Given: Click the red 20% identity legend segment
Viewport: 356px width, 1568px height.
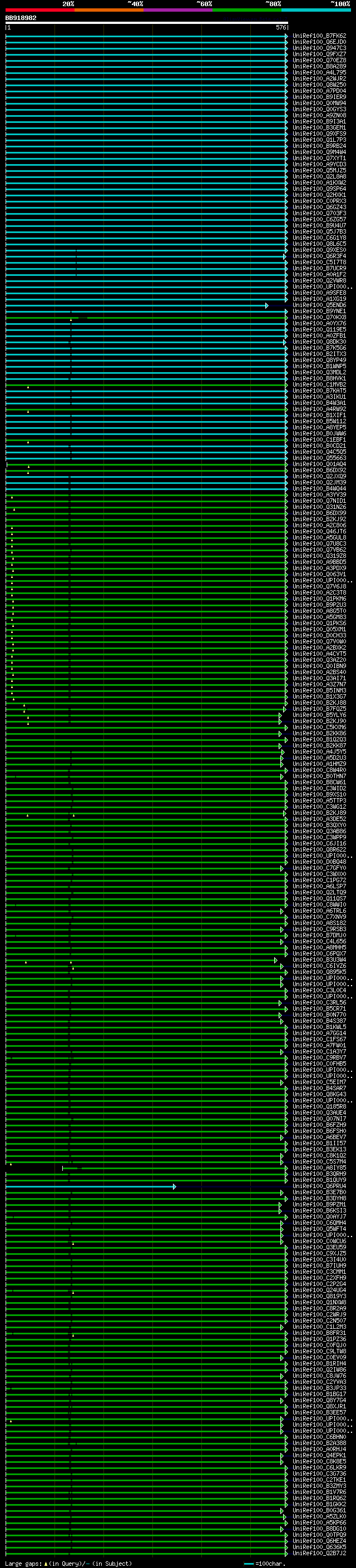Looking at the screenshot, I should (x=39, y=10).
